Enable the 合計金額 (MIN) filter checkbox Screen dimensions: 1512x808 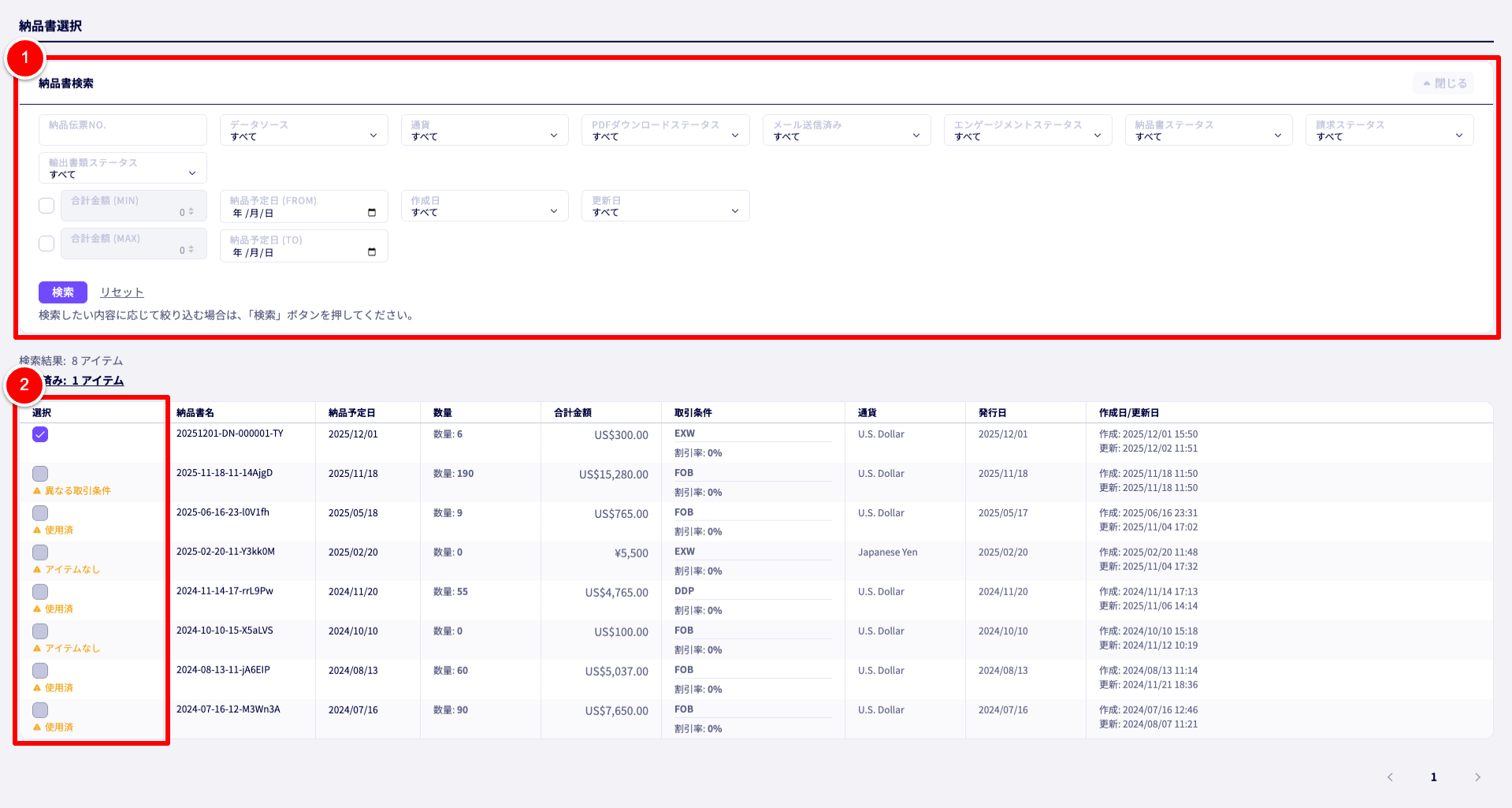pos(46,206)
